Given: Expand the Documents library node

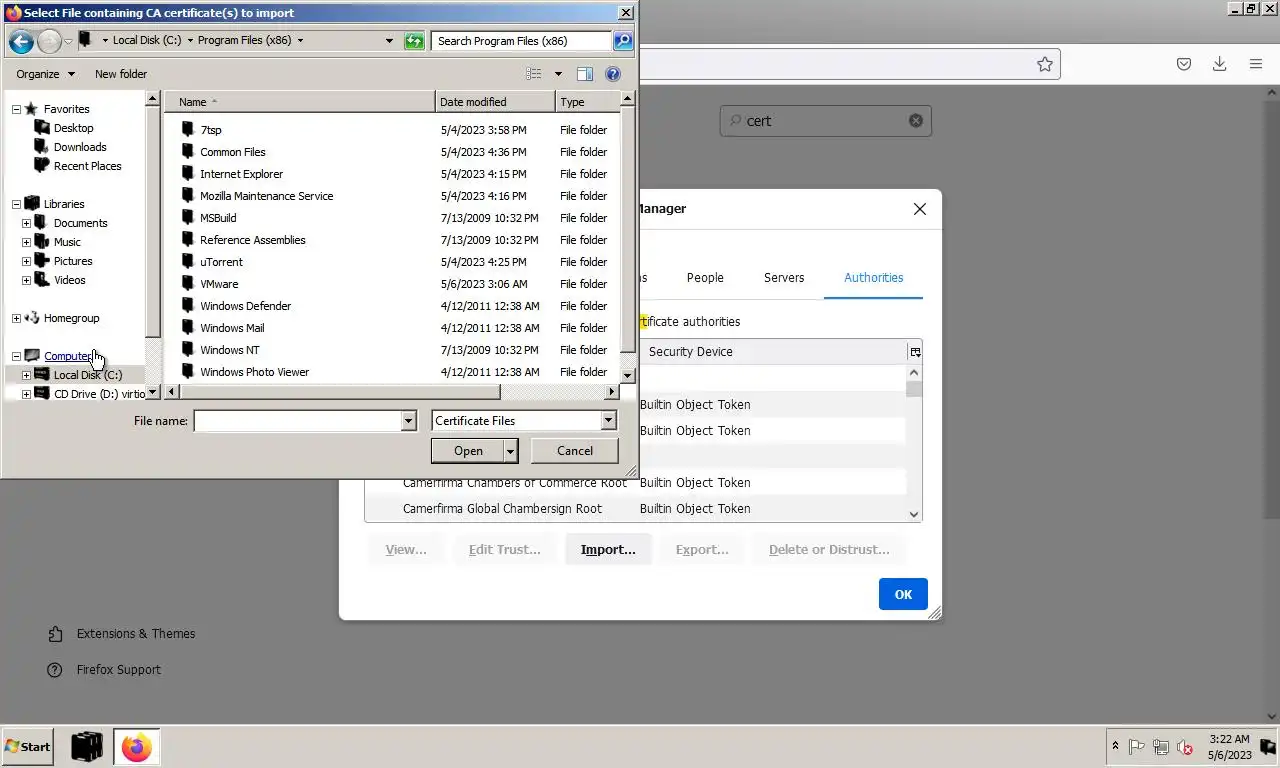Looking at the screenshot, I should 26,223.
